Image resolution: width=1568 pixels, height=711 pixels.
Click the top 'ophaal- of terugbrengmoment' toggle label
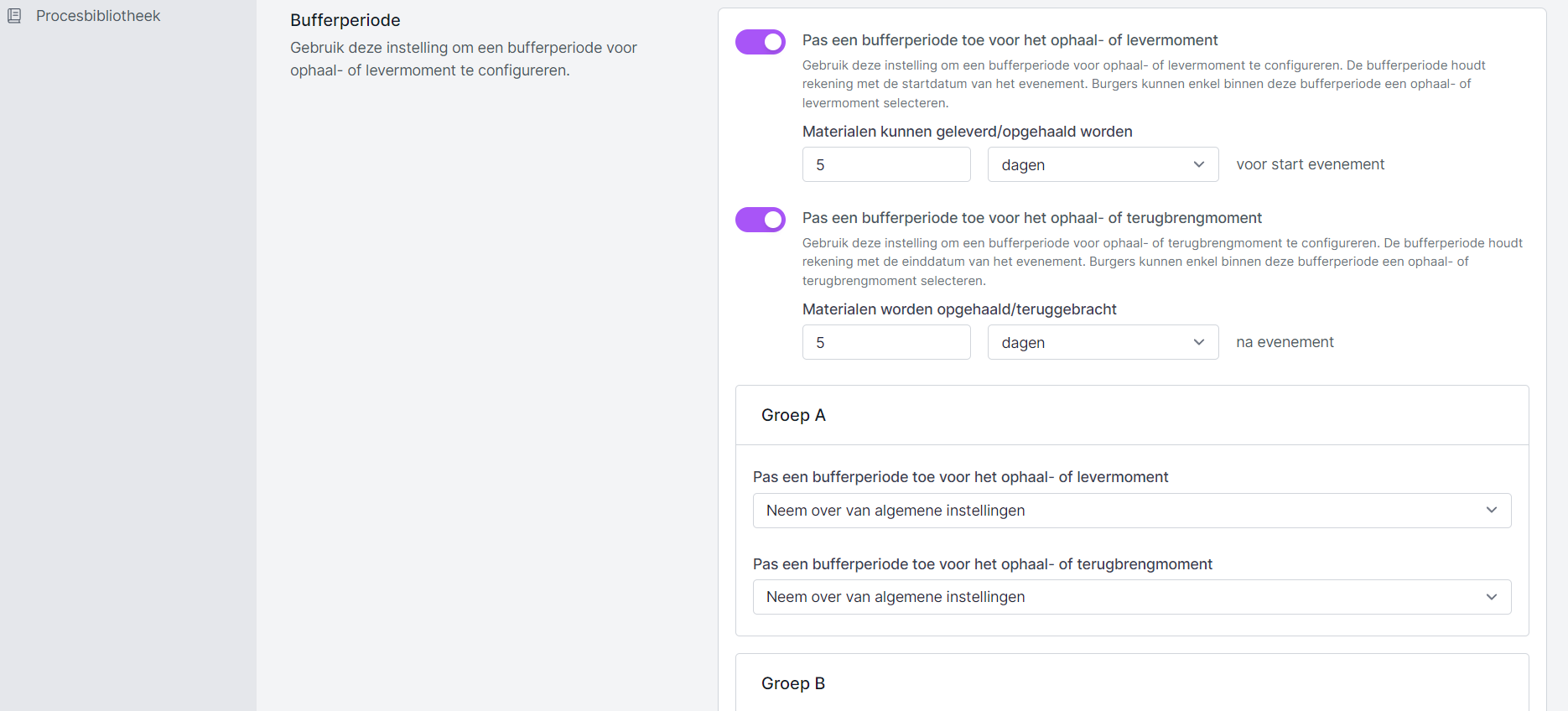tap(1031, 218)
